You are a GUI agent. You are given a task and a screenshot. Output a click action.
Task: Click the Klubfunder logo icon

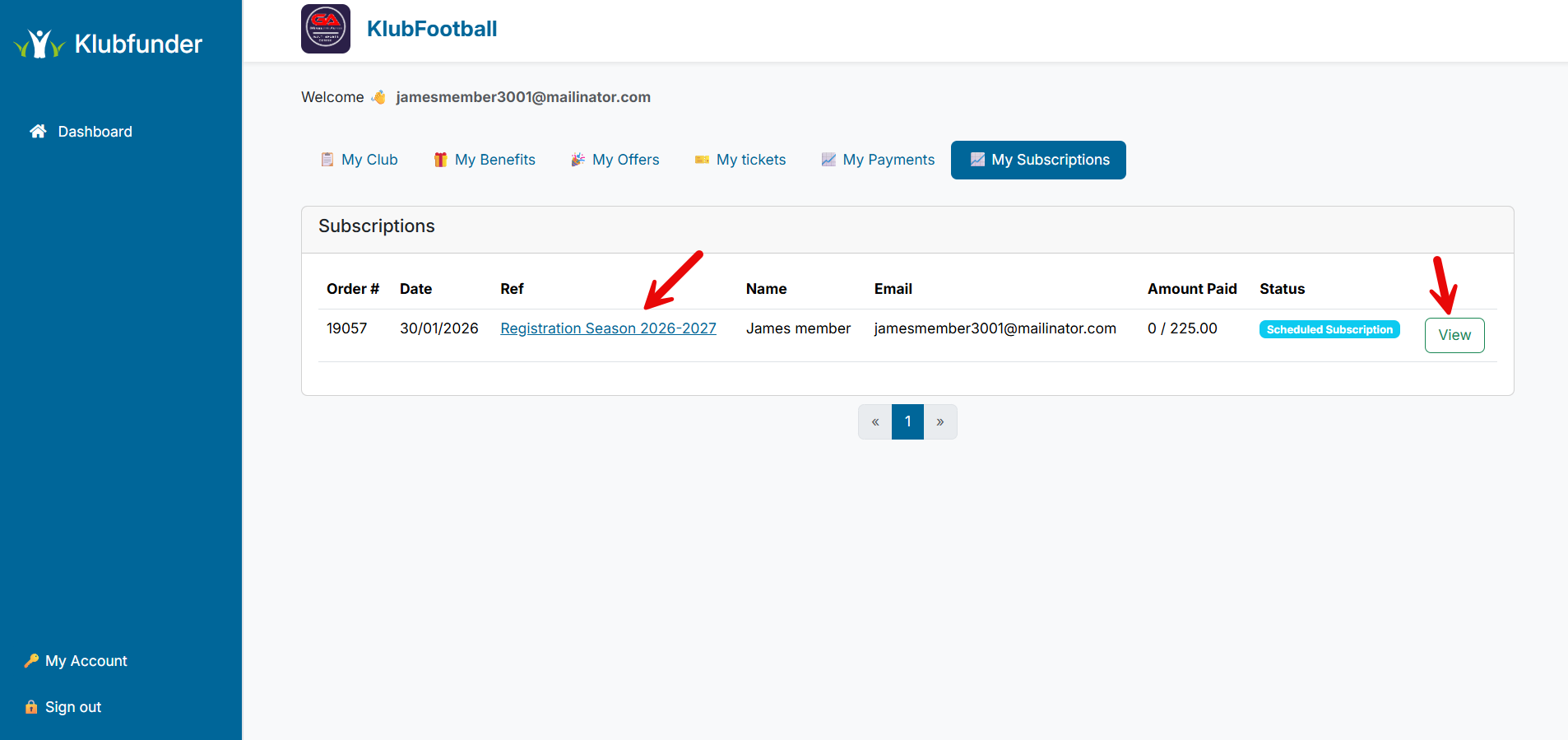(39, 44)
